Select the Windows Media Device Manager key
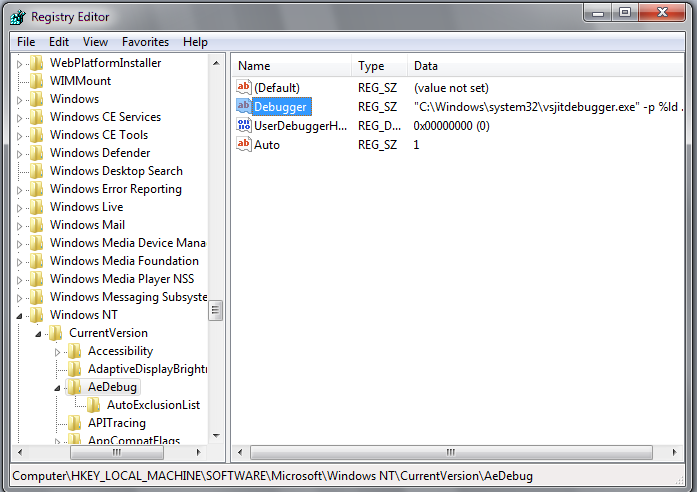Viewport: 697px width, 492px height. (128, 243)
